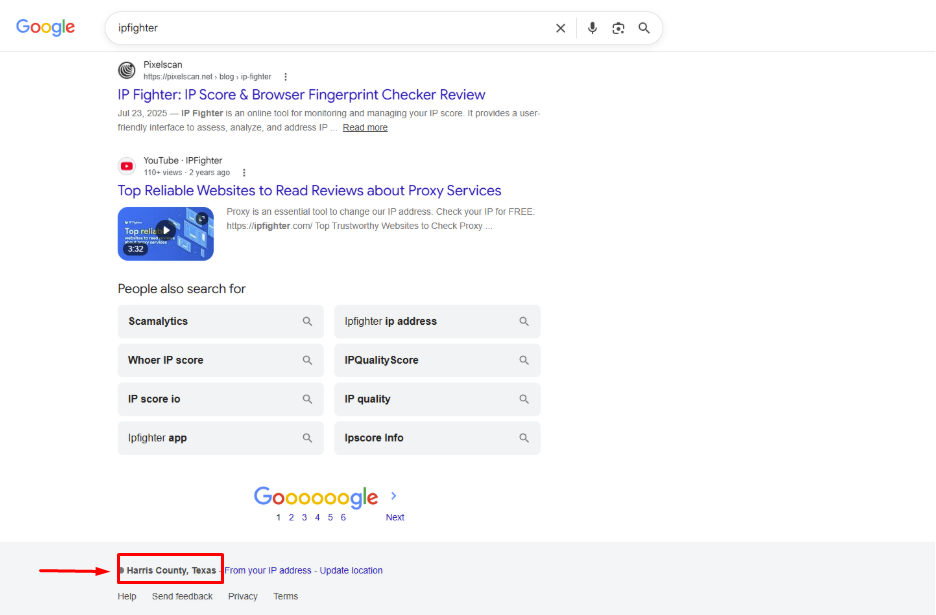Viewport: 936px width, 615px height.
Task: Click the search icon in Scamalytics suggestion
Action: pyautogui.click(x=307, y=321)
